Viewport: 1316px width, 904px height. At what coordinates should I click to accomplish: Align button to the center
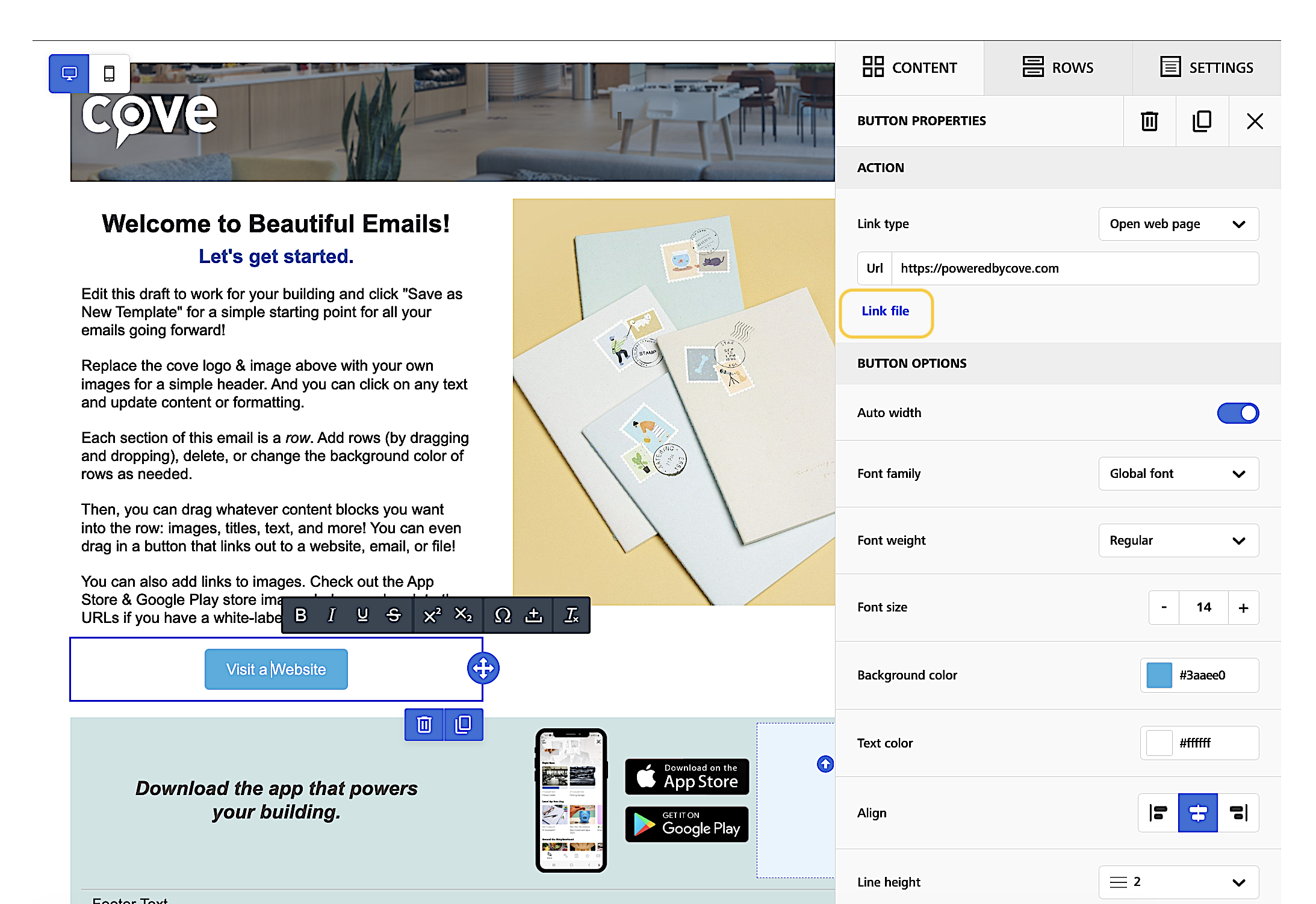coord(1198,813)
